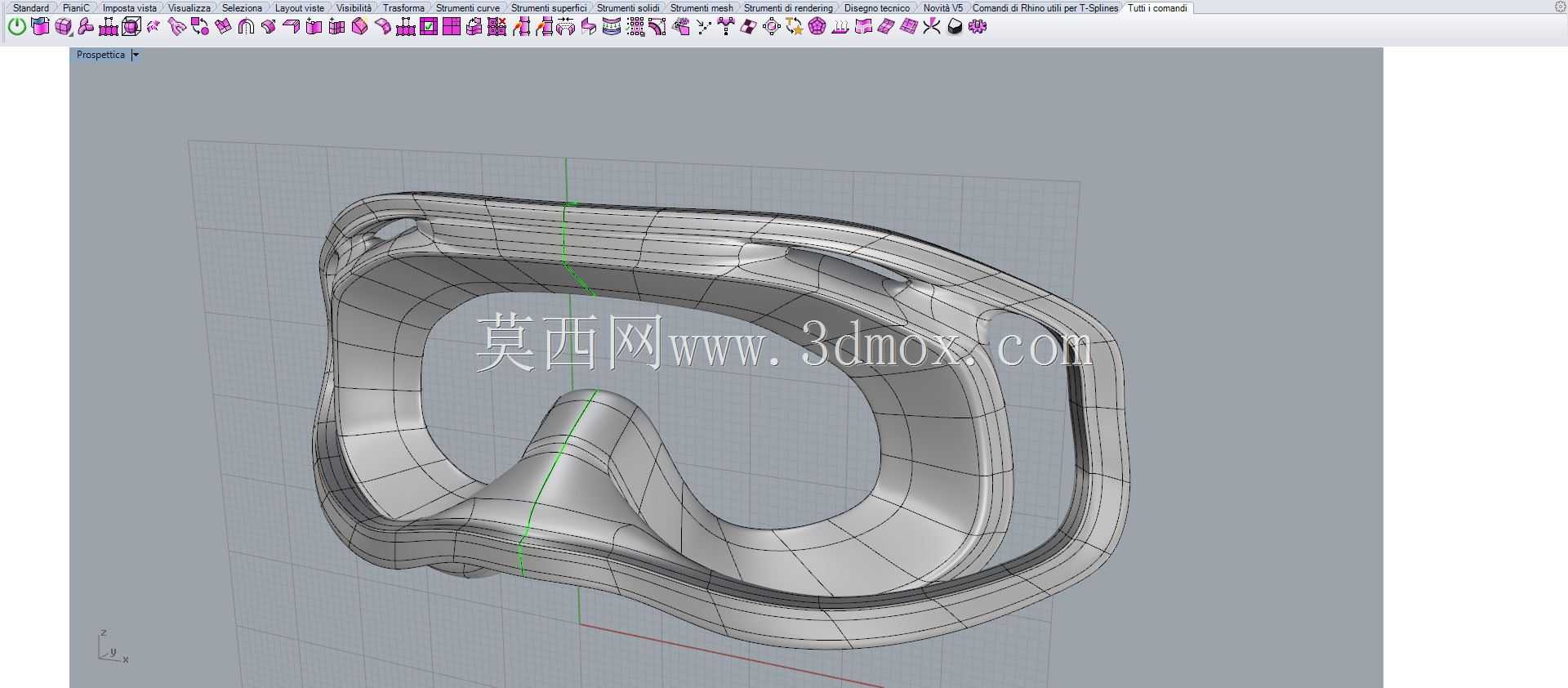Image resolution: width=1568 pixels, height=688 pixels.
Task: Switch to Strumenti mesh tab
Action: (x=702, y=7)
